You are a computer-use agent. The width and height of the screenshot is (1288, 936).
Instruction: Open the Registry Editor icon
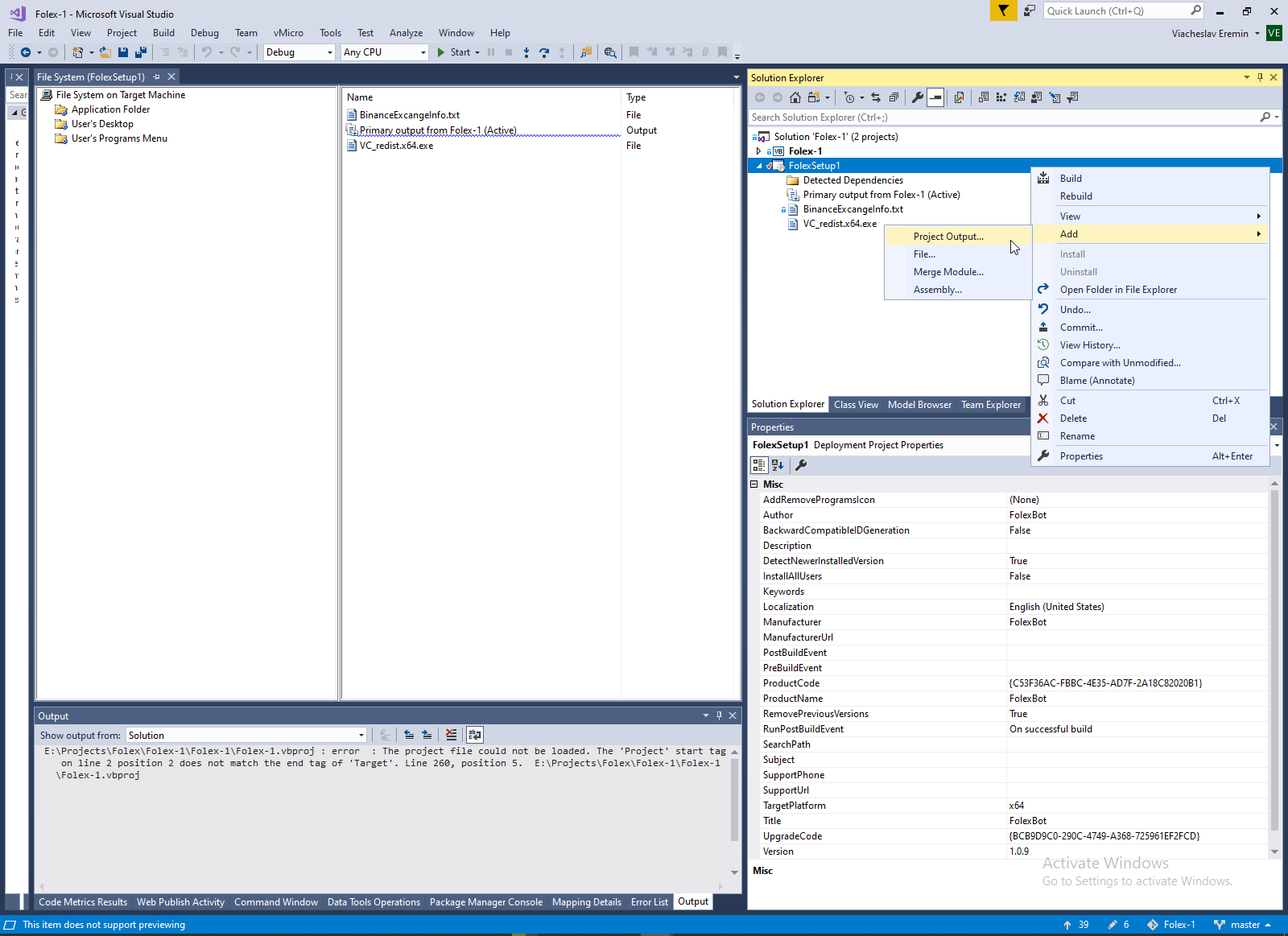point(1001,97)
